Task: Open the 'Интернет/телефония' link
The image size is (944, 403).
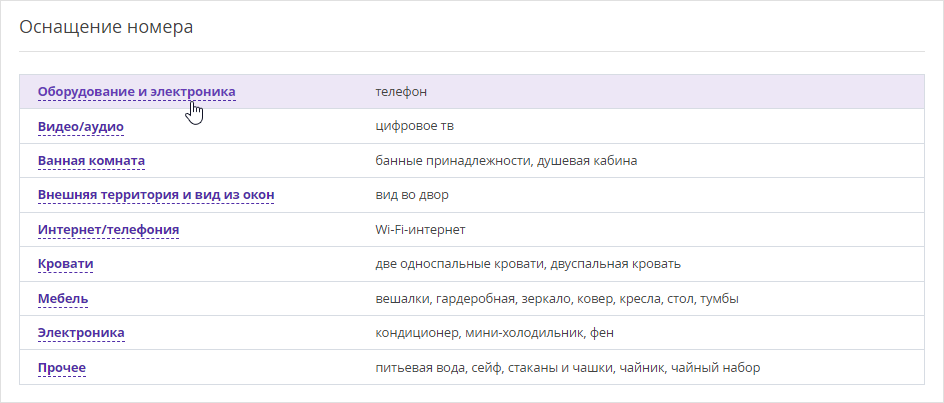Action: coord(108,230)
